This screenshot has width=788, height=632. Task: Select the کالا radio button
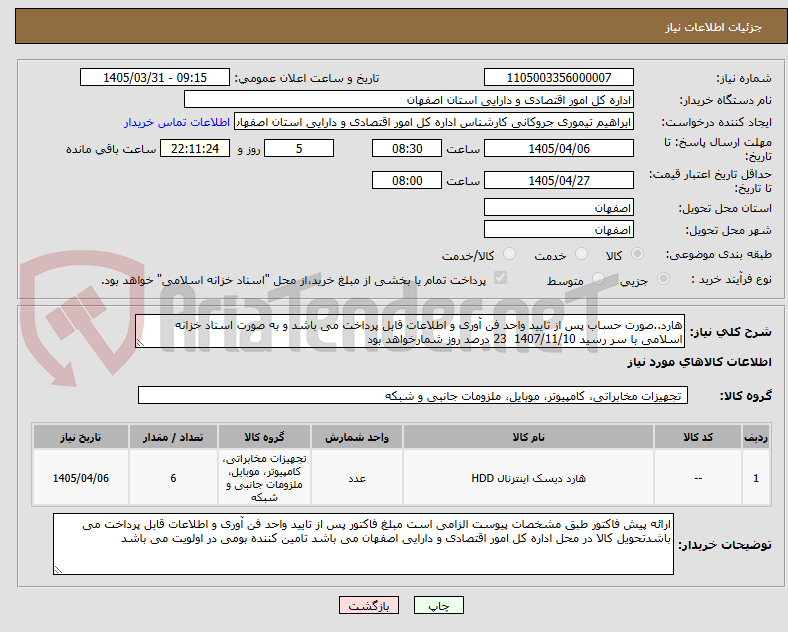[637, 254]
